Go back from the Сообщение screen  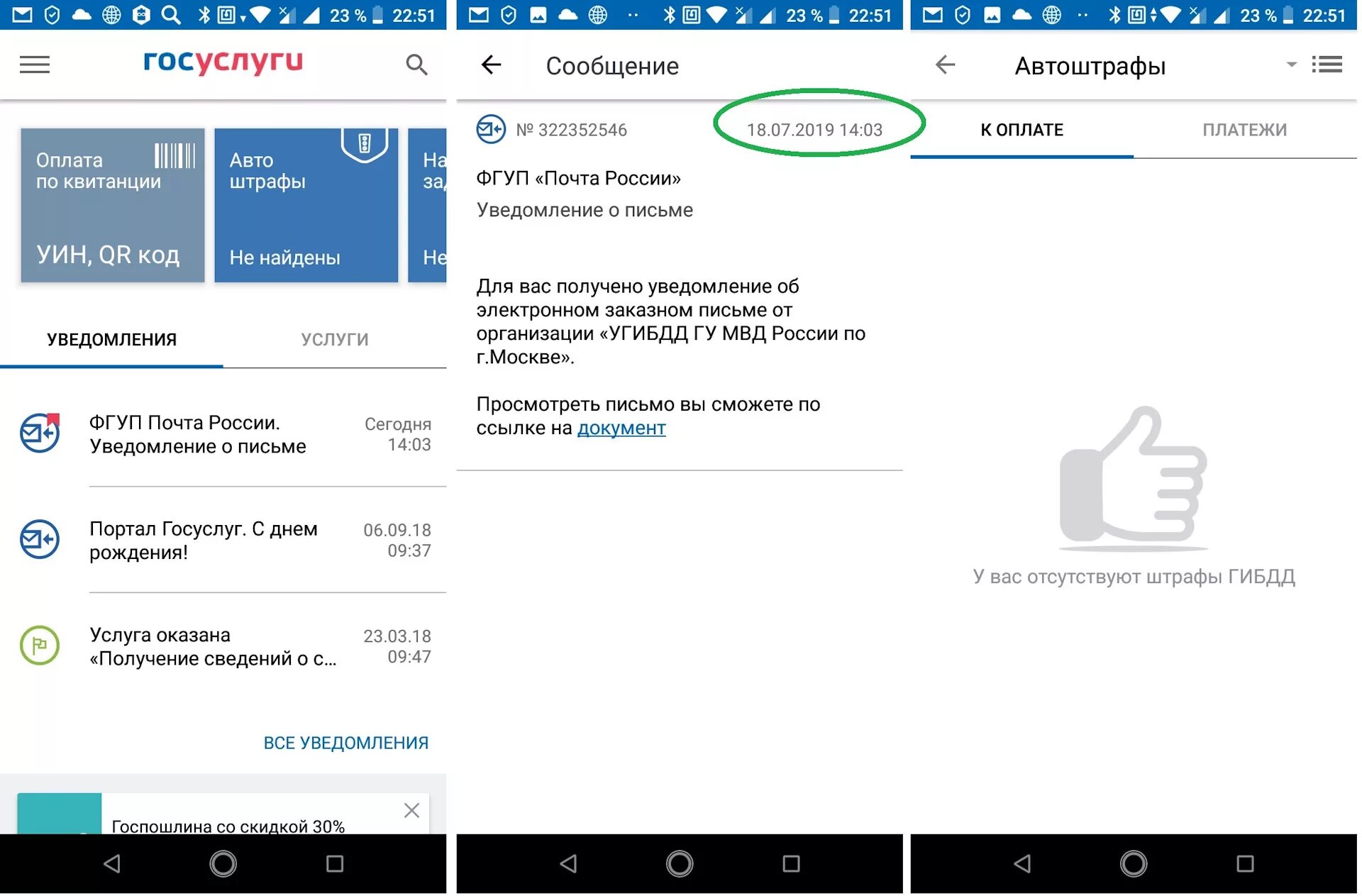tap(491, 65)
